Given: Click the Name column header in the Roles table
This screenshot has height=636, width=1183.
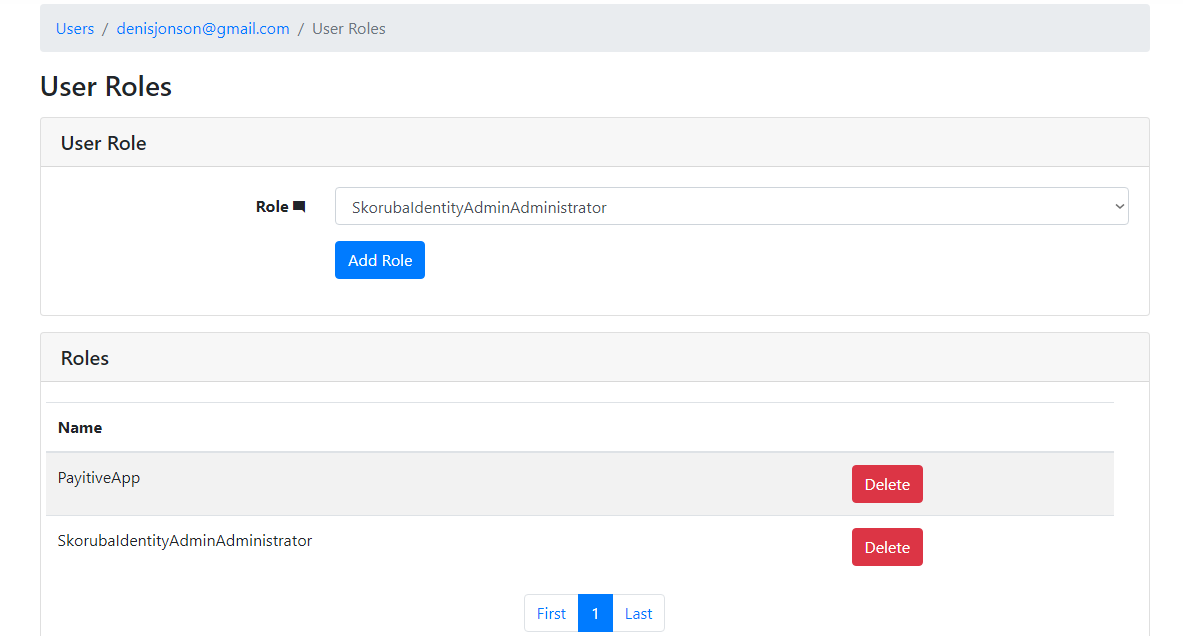Looking at the screenshot, I should pos(80,427).
